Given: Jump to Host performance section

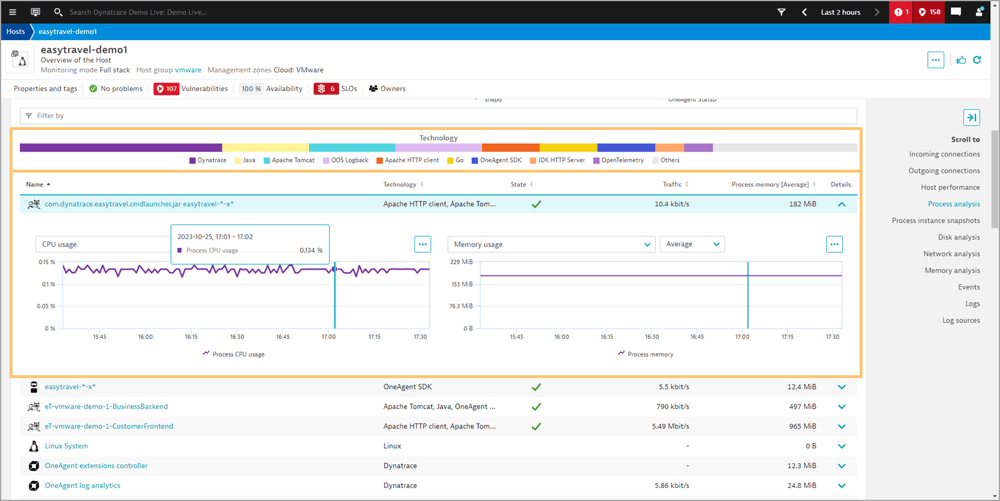Looking at the screenshot, I should tap(950, 187).
